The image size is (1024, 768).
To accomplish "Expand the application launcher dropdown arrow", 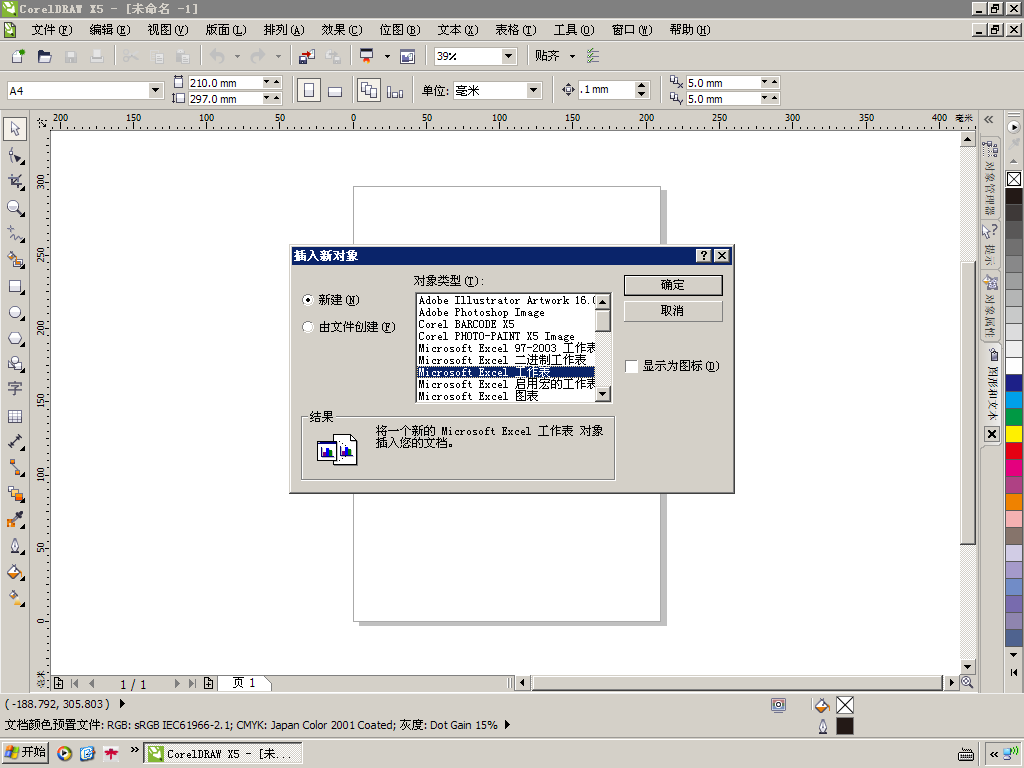I will tap(387, 56).
